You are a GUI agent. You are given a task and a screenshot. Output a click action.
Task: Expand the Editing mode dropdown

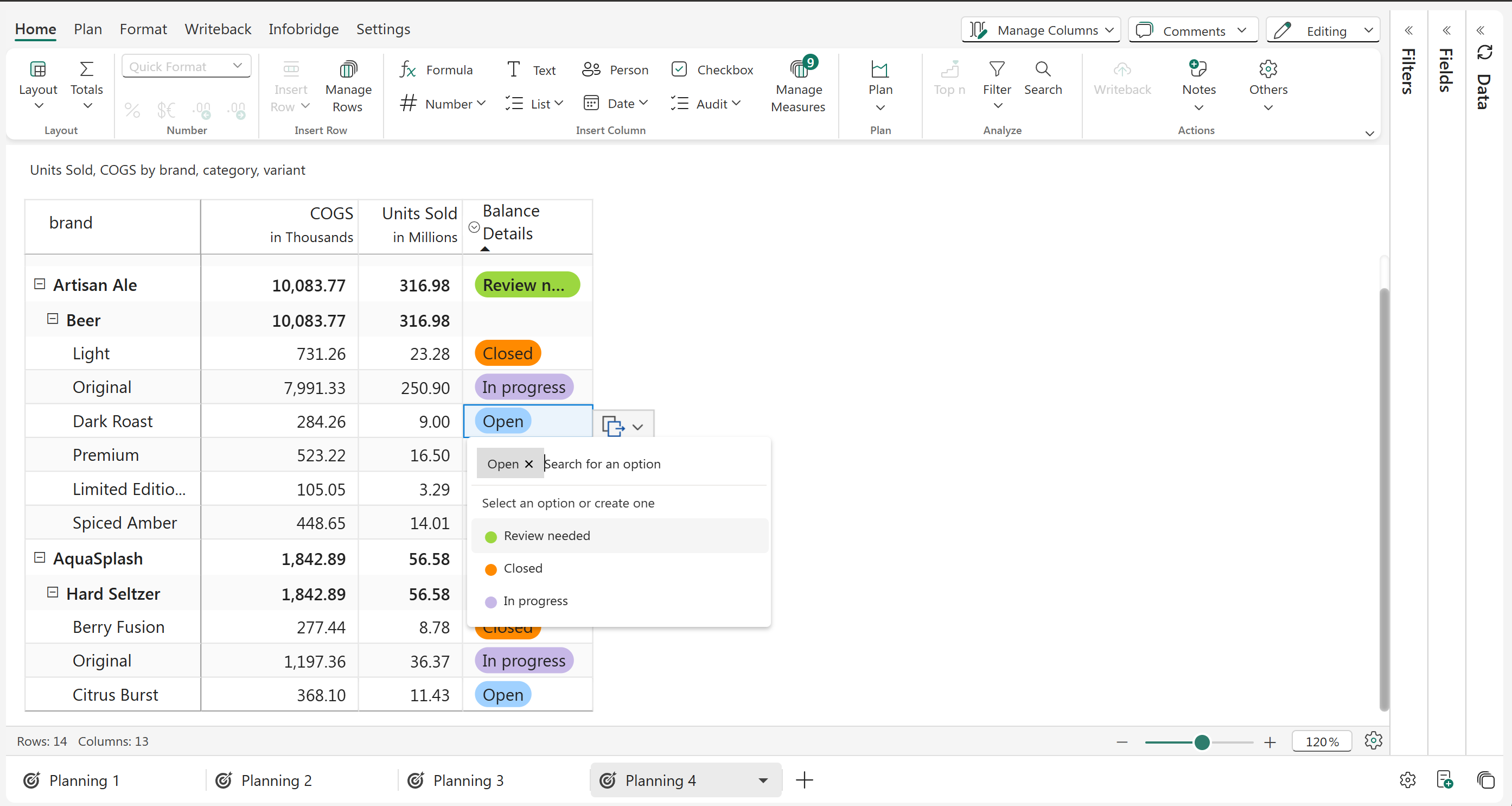(1368, 30)
